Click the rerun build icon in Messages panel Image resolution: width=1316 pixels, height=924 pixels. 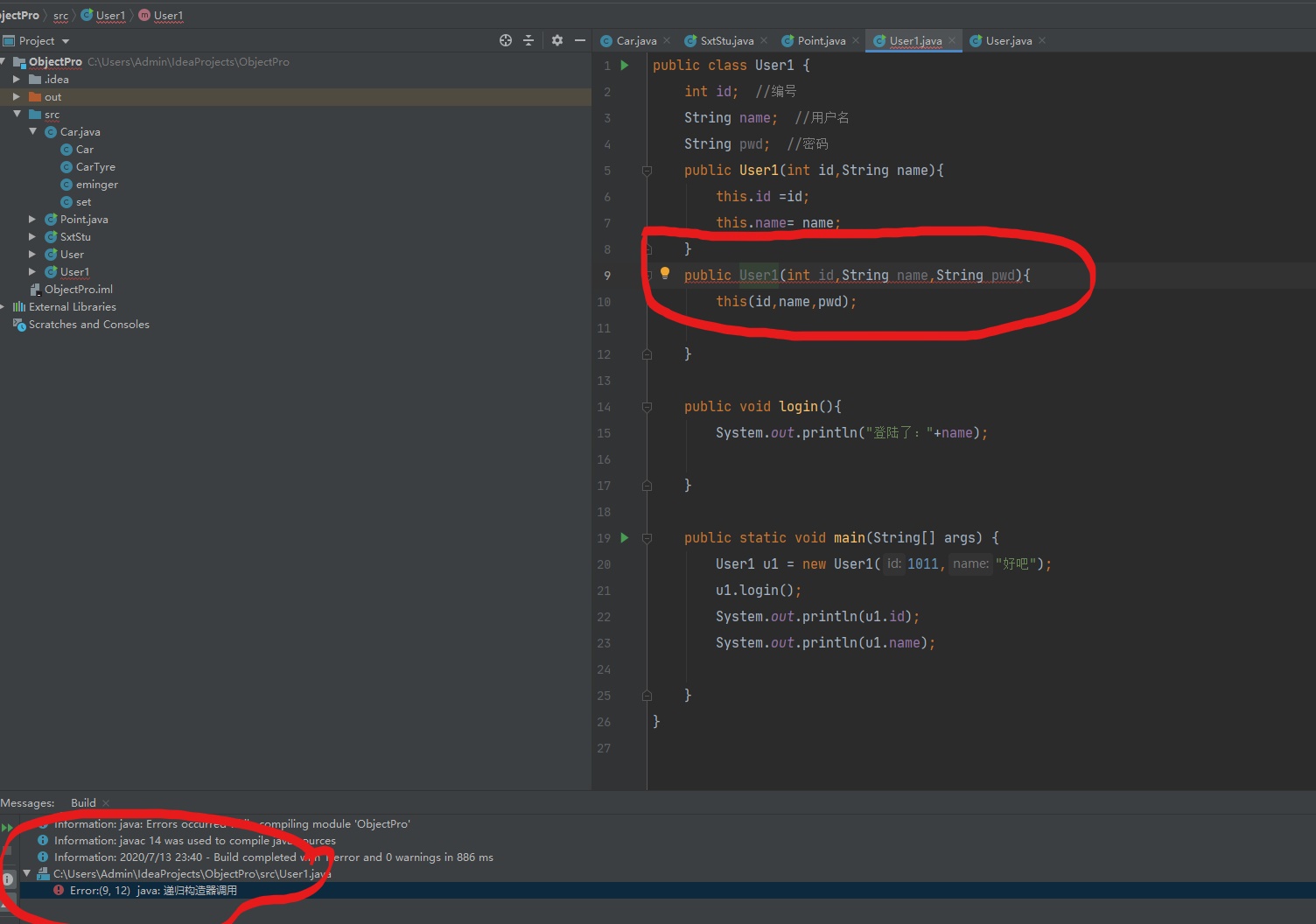pyautogui.click(x=7, y=827)
